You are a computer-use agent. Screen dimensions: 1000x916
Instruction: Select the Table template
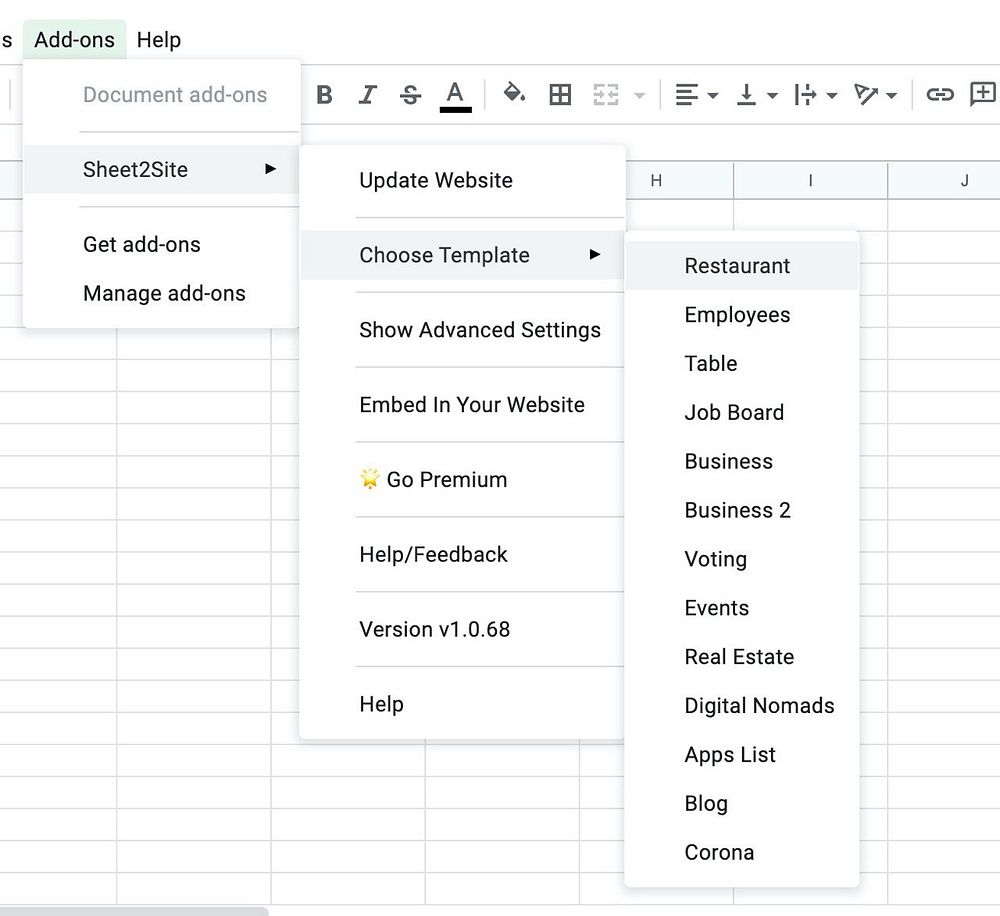coord(742,364)
